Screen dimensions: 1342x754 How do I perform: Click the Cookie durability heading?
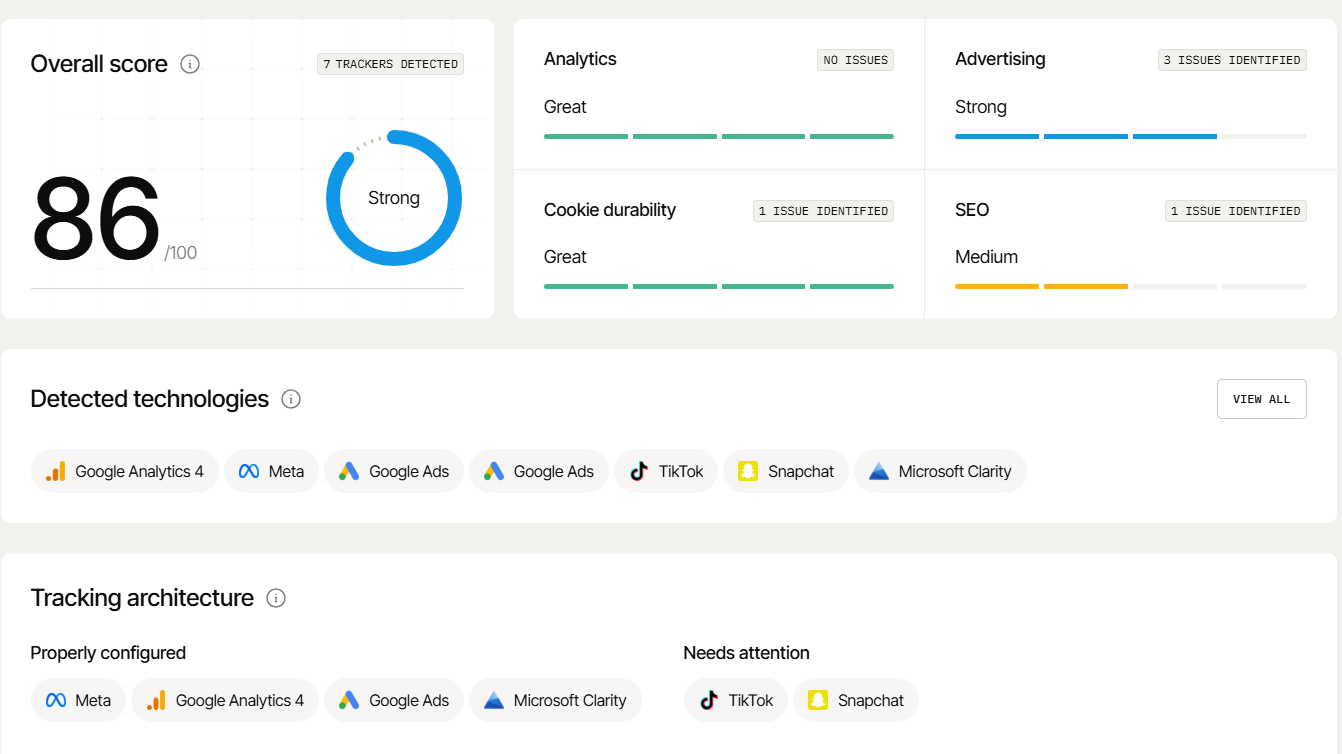[x=610, y=210]
